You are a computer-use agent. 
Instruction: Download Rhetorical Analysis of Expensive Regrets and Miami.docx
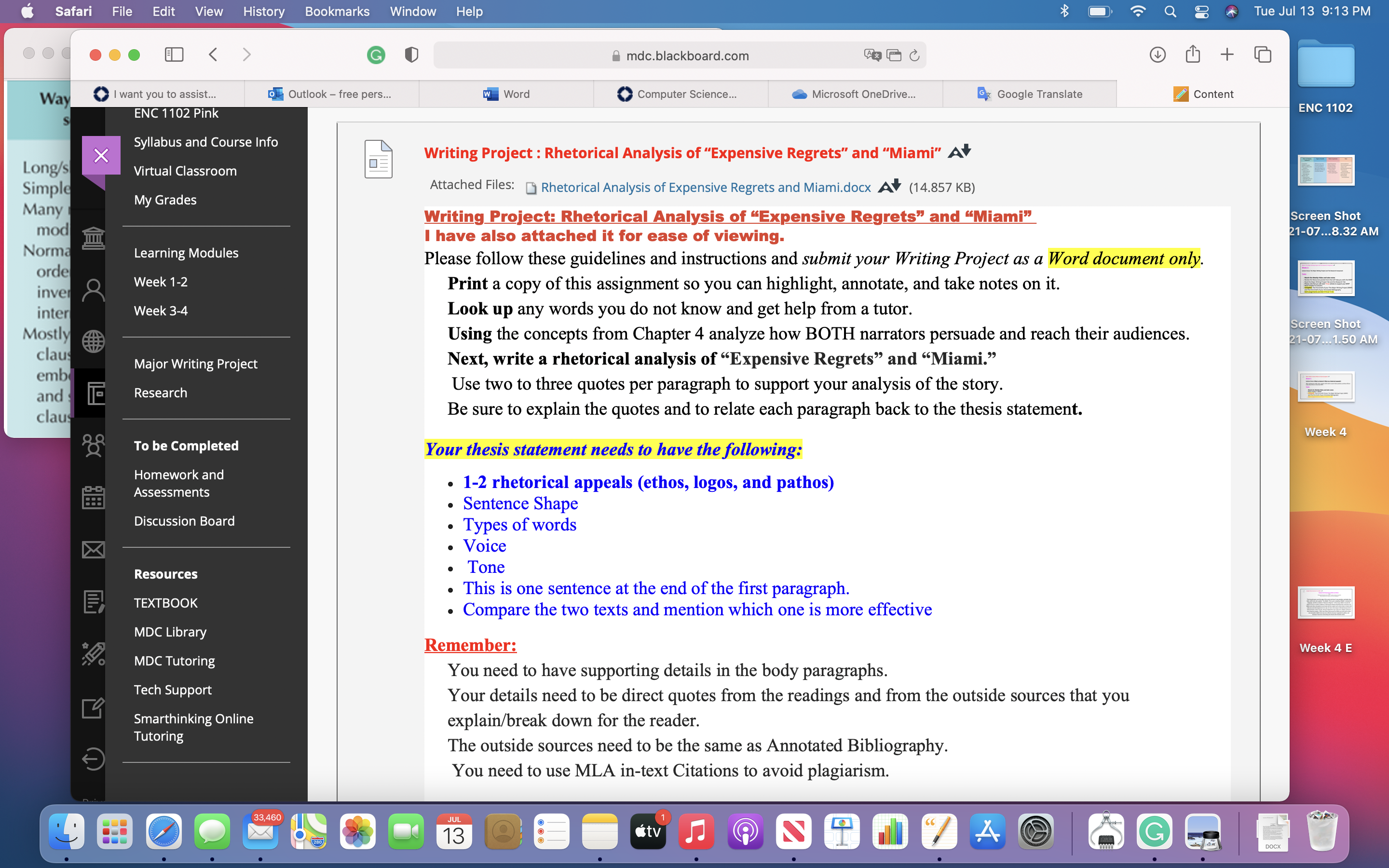click(706, 187)
